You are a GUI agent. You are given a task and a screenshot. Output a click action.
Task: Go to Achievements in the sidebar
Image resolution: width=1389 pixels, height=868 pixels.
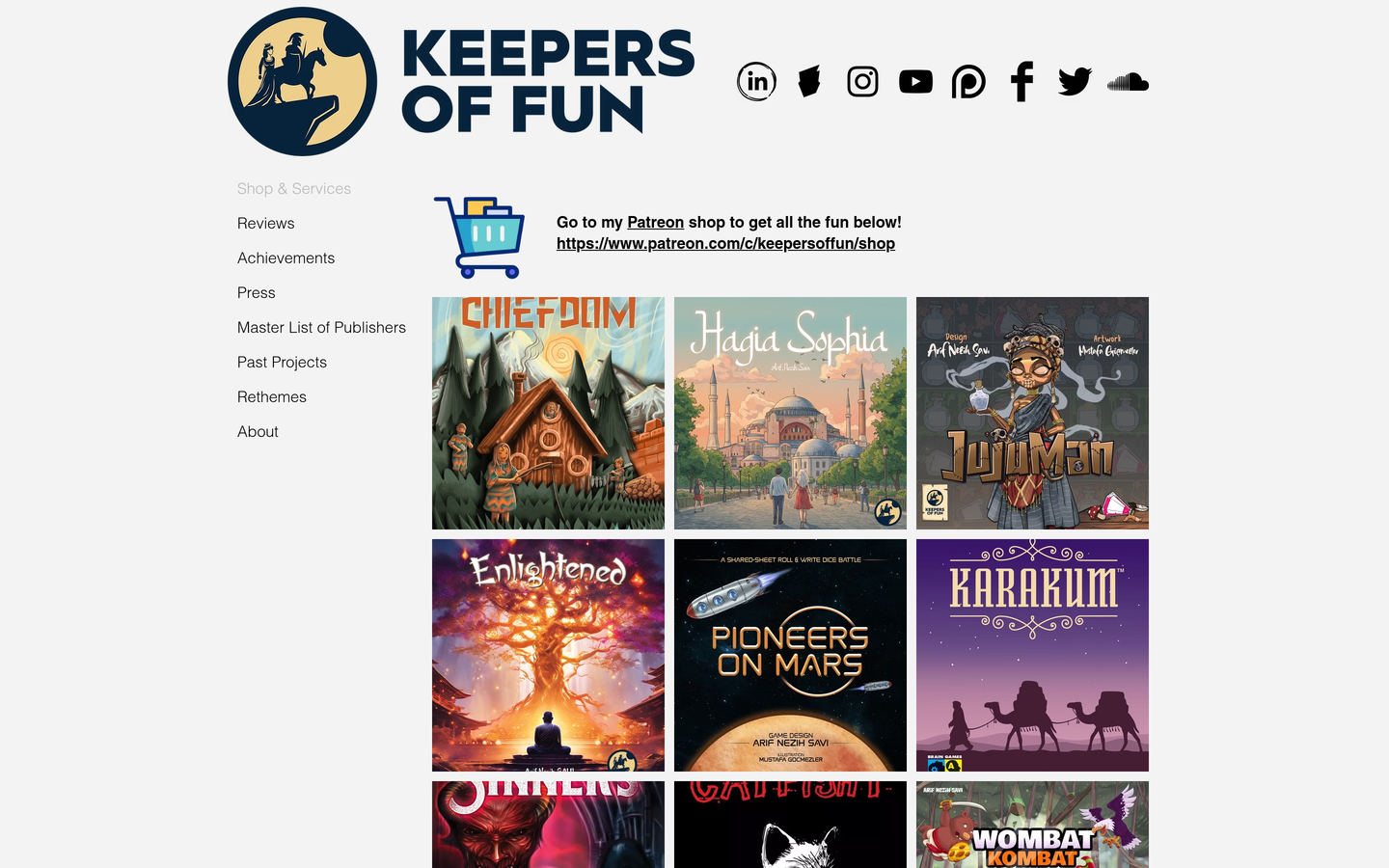tap(286, 258)
